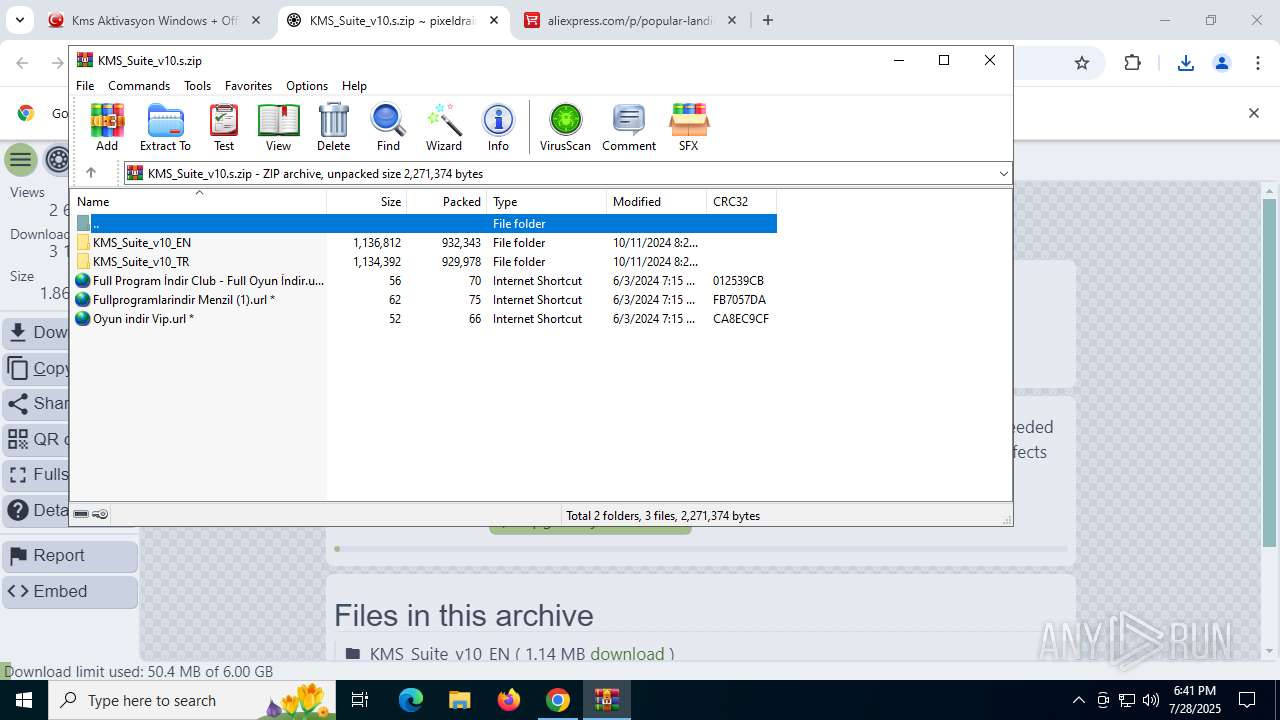Dismiss the Chrome infobar X button

1253,113
